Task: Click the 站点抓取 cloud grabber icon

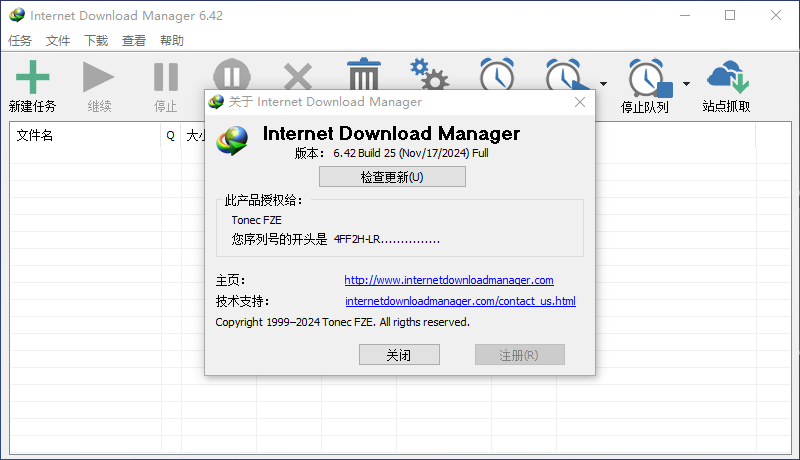Action: (728, 77)
